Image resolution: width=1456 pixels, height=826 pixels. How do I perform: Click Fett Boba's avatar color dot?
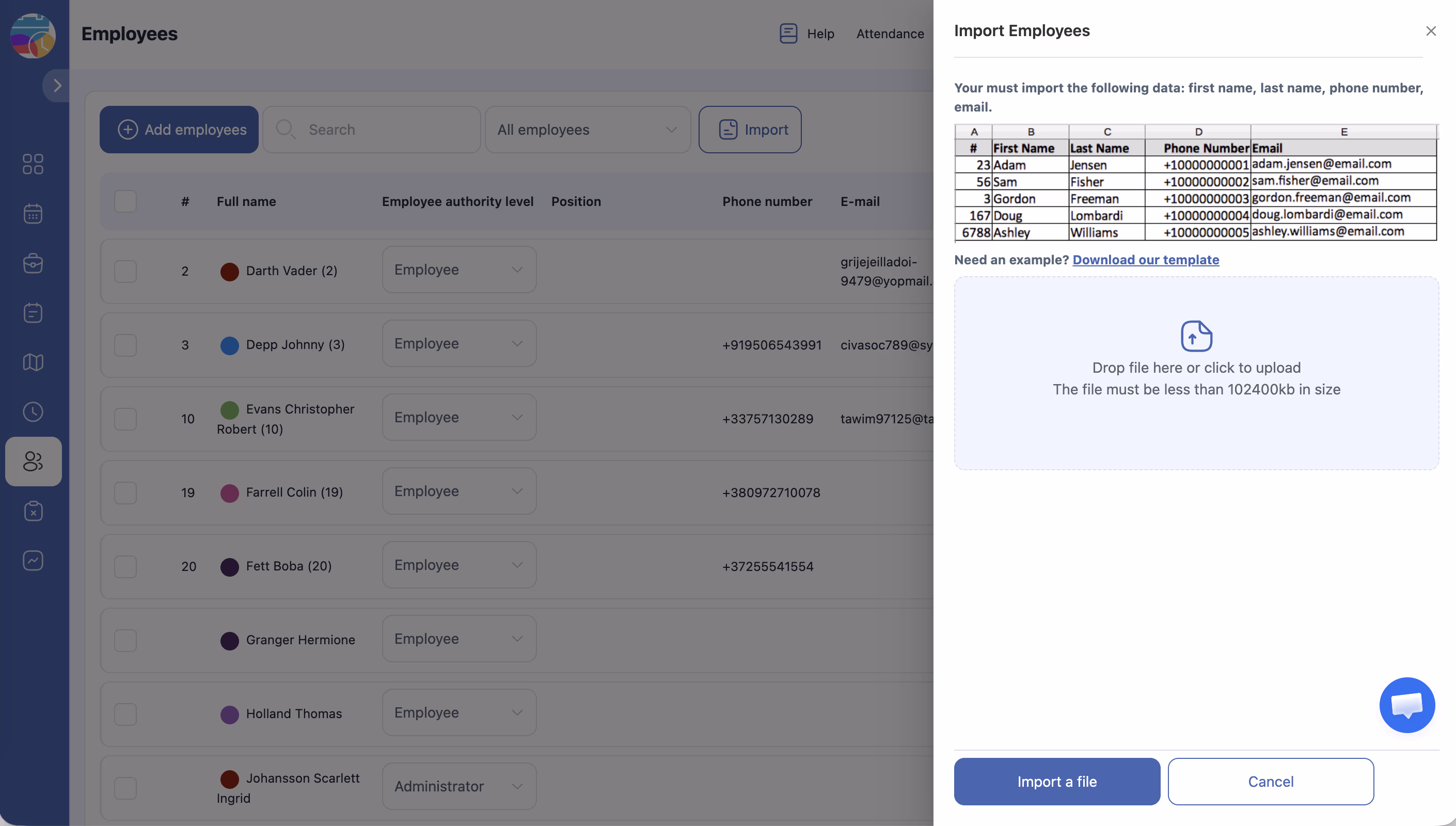tap(229, 567)
